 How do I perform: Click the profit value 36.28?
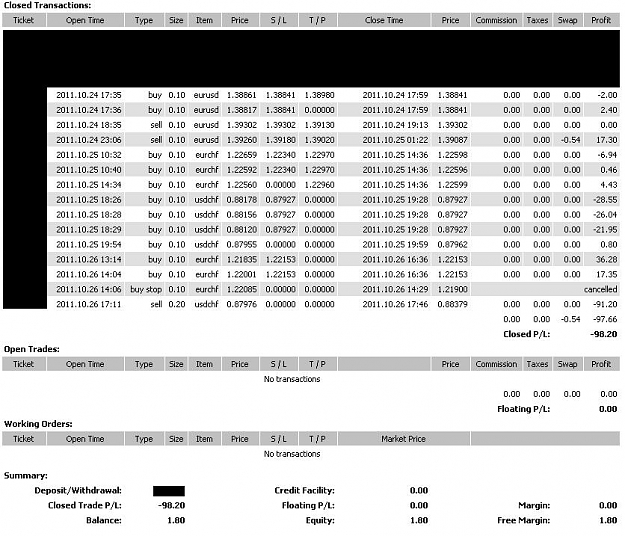click(606, 259)
